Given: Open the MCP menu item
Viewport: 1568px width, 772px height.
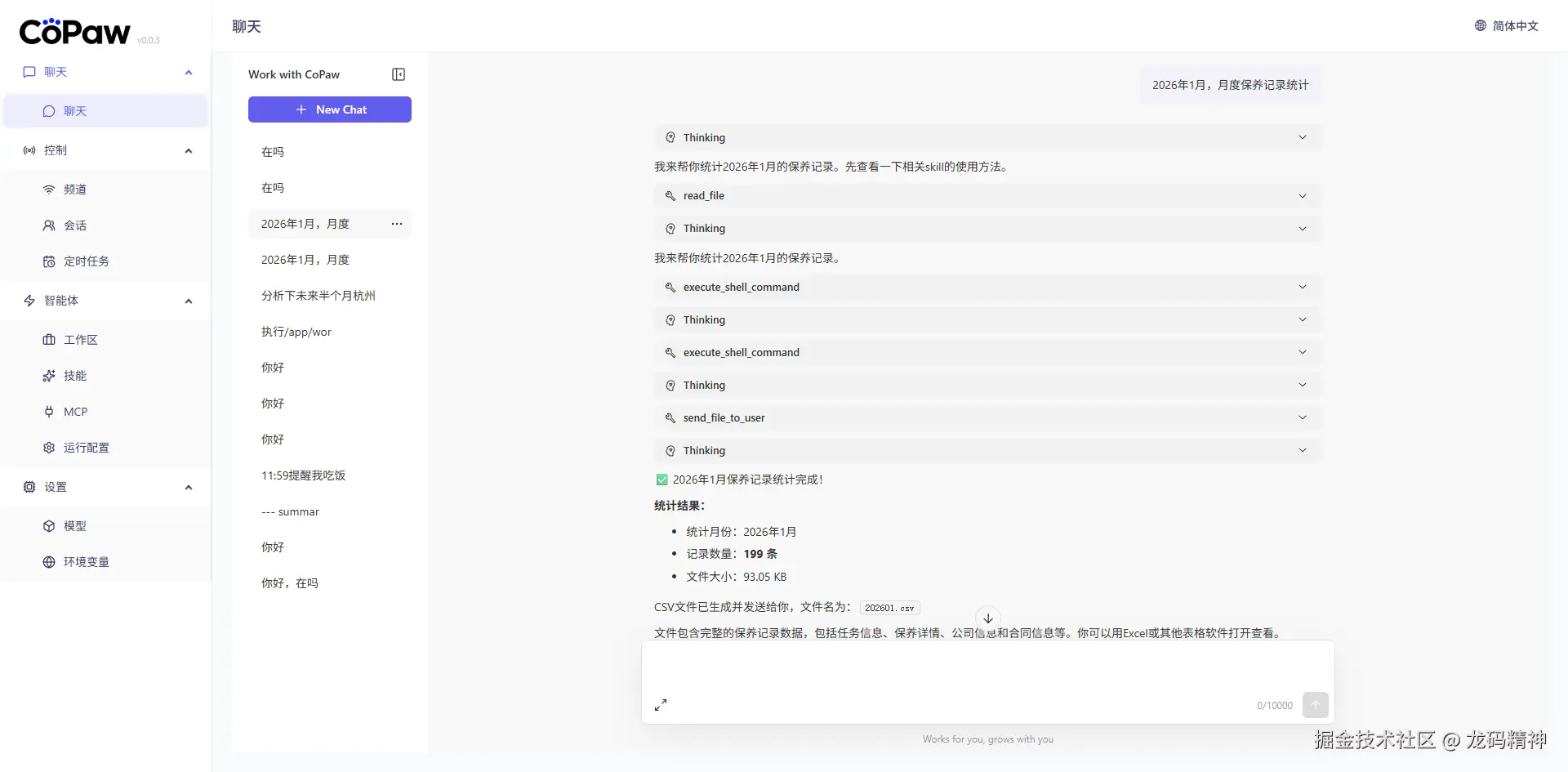Looking at the screenshot, I should coord(105,412).
